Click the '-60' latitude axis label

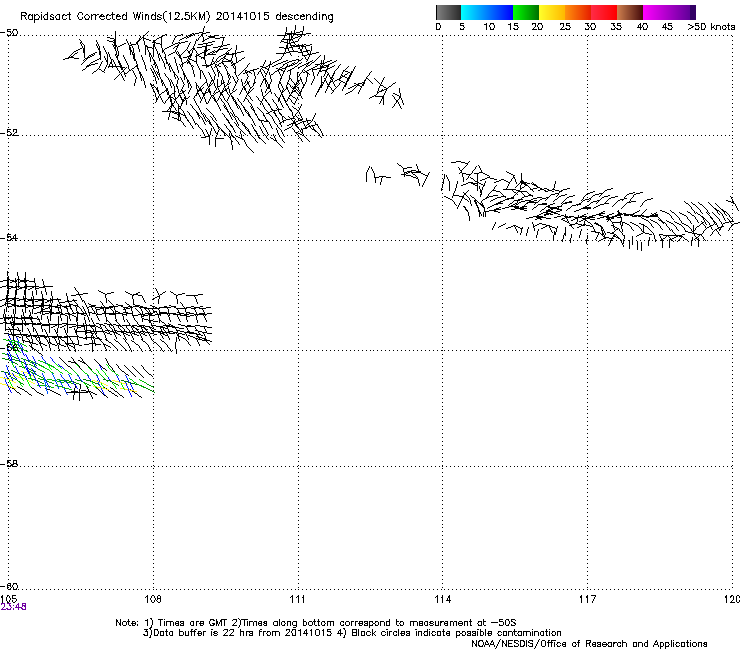coord(9,586)
